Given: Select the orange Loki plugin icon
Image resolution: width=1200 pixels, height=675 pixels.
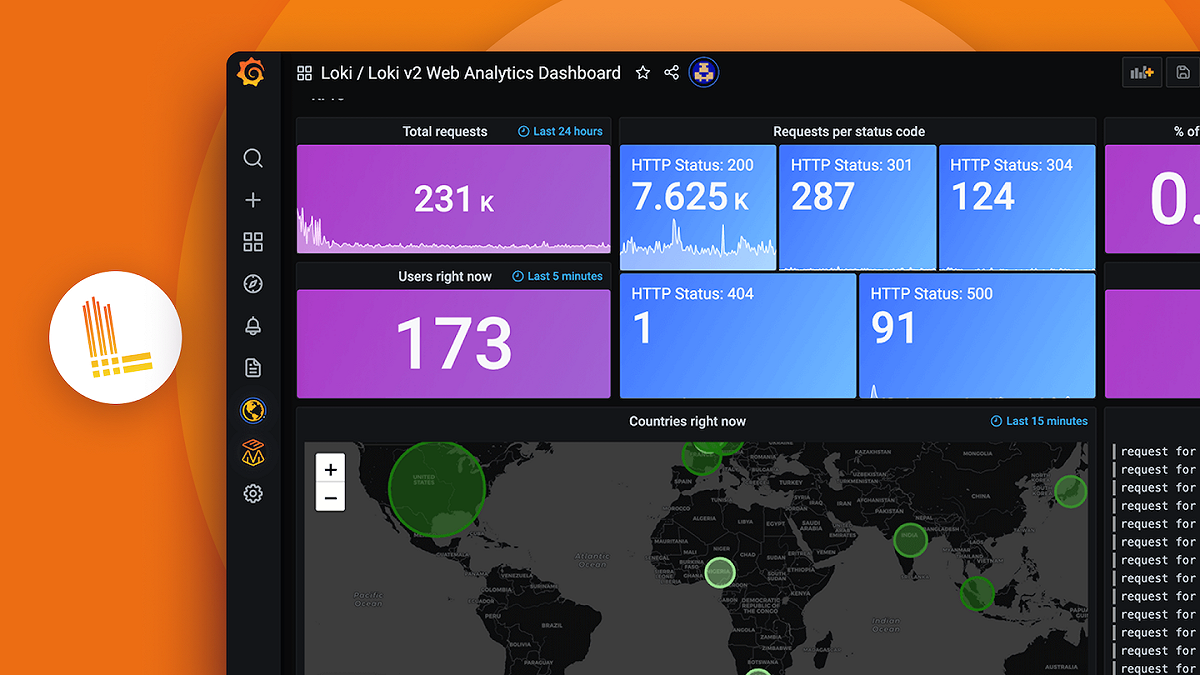Looking at the screenshot, I should (253, 452).
